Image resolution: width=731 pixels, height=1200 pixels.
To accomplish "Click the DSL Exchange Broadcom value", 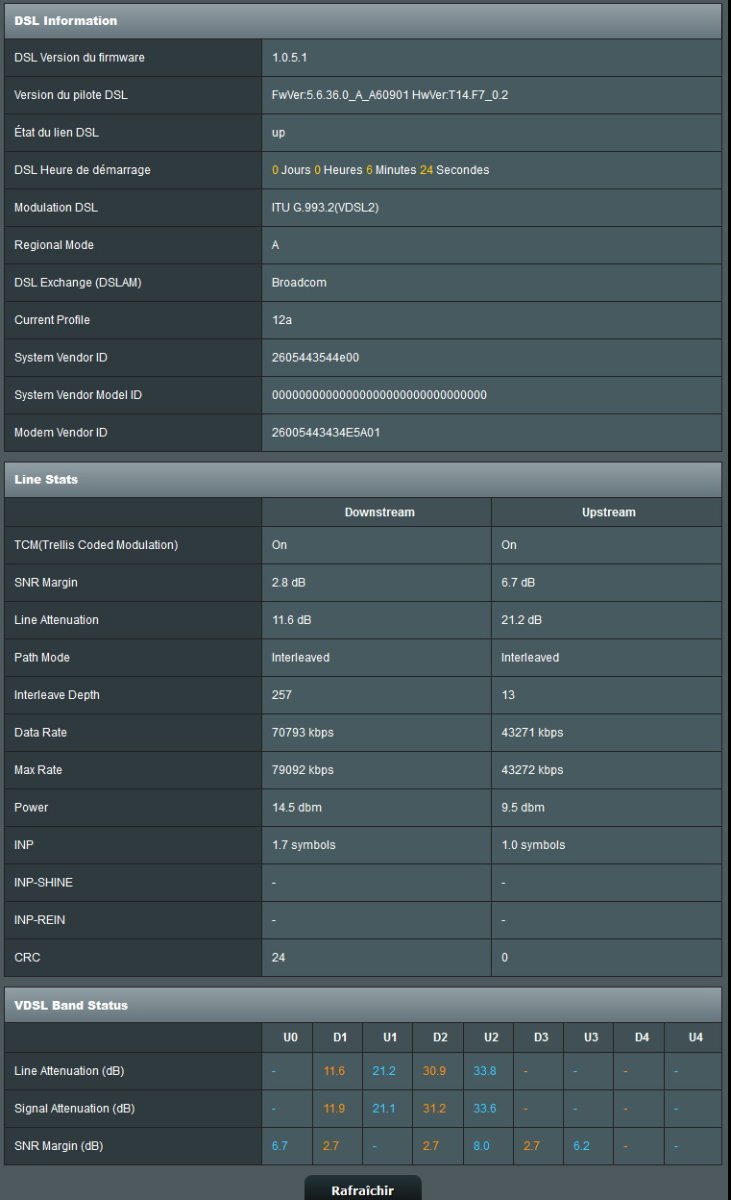I will pyautogui.click(x=299, y=282).
